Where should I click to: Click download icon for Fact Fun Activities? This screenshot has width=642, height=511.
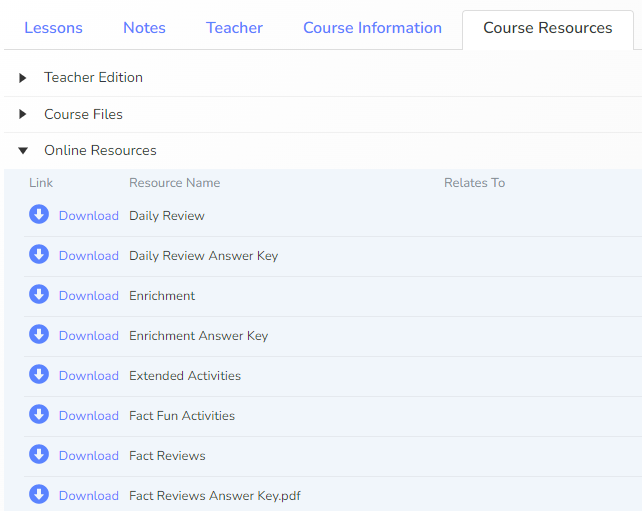point(39,414)
